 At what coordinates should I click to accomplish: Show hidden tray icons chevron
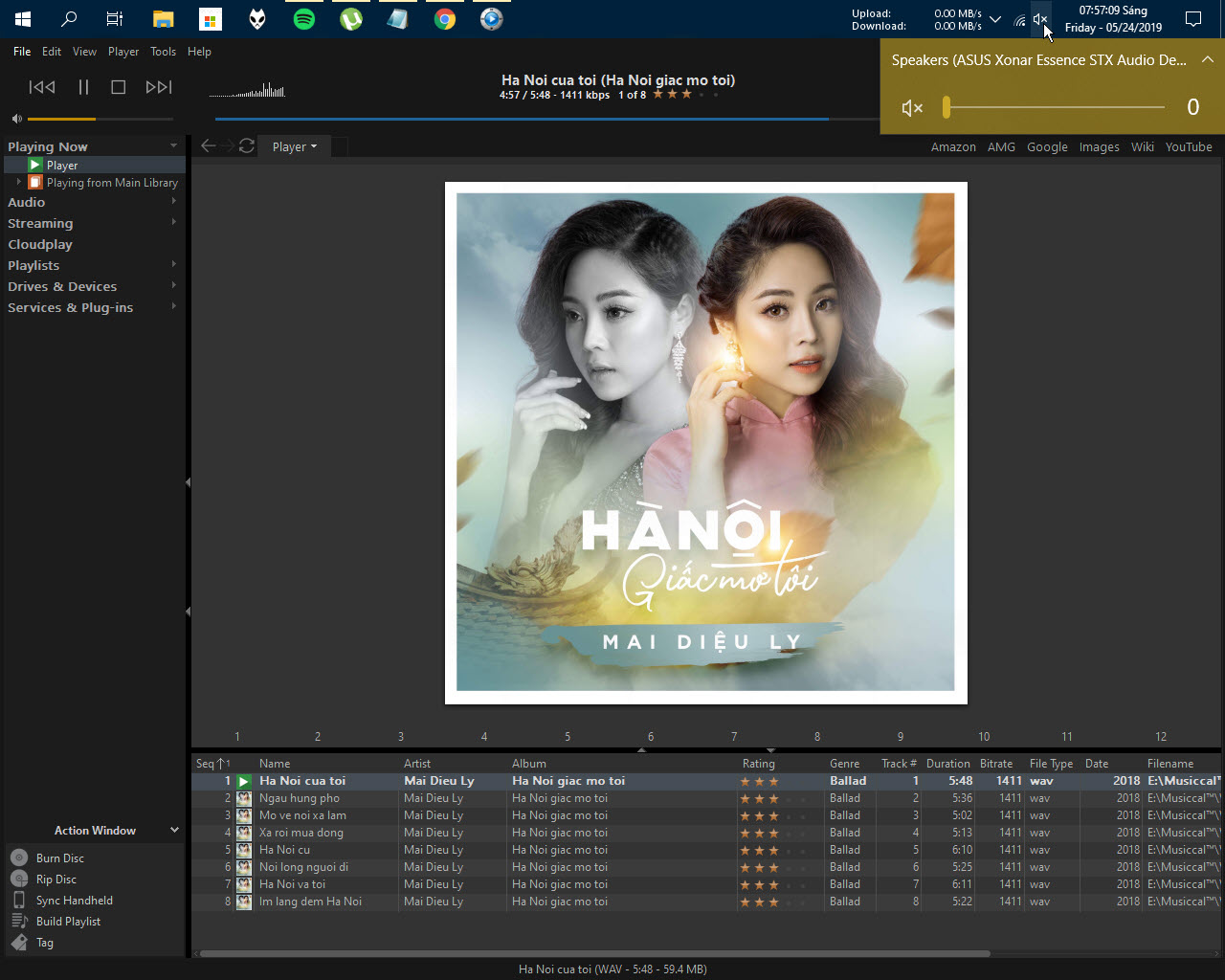[x=995, y=19]
